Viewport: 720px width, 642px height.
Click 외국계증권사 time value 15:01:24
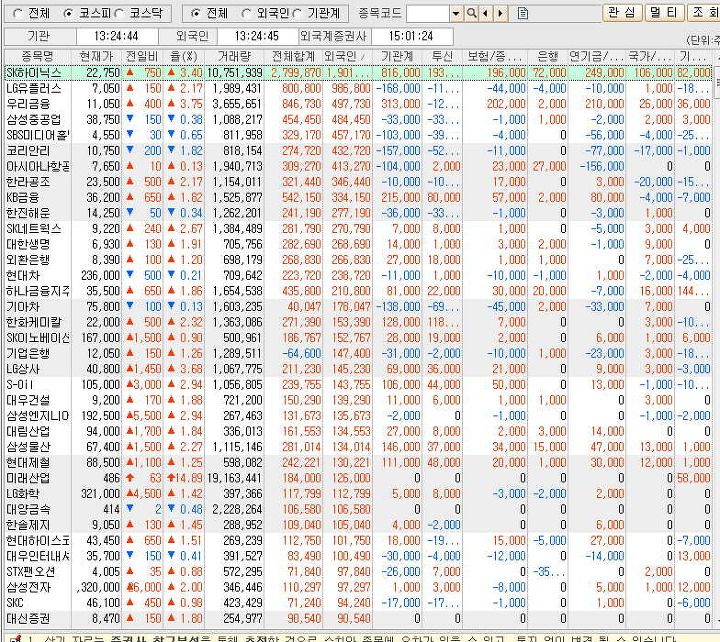pyautogui.click(x=411, y=36)
